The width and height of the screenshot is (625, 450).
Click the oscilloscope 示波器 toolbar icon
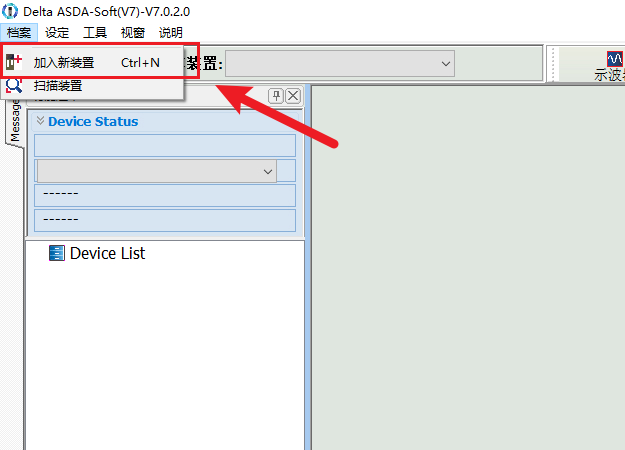[614, 60]
